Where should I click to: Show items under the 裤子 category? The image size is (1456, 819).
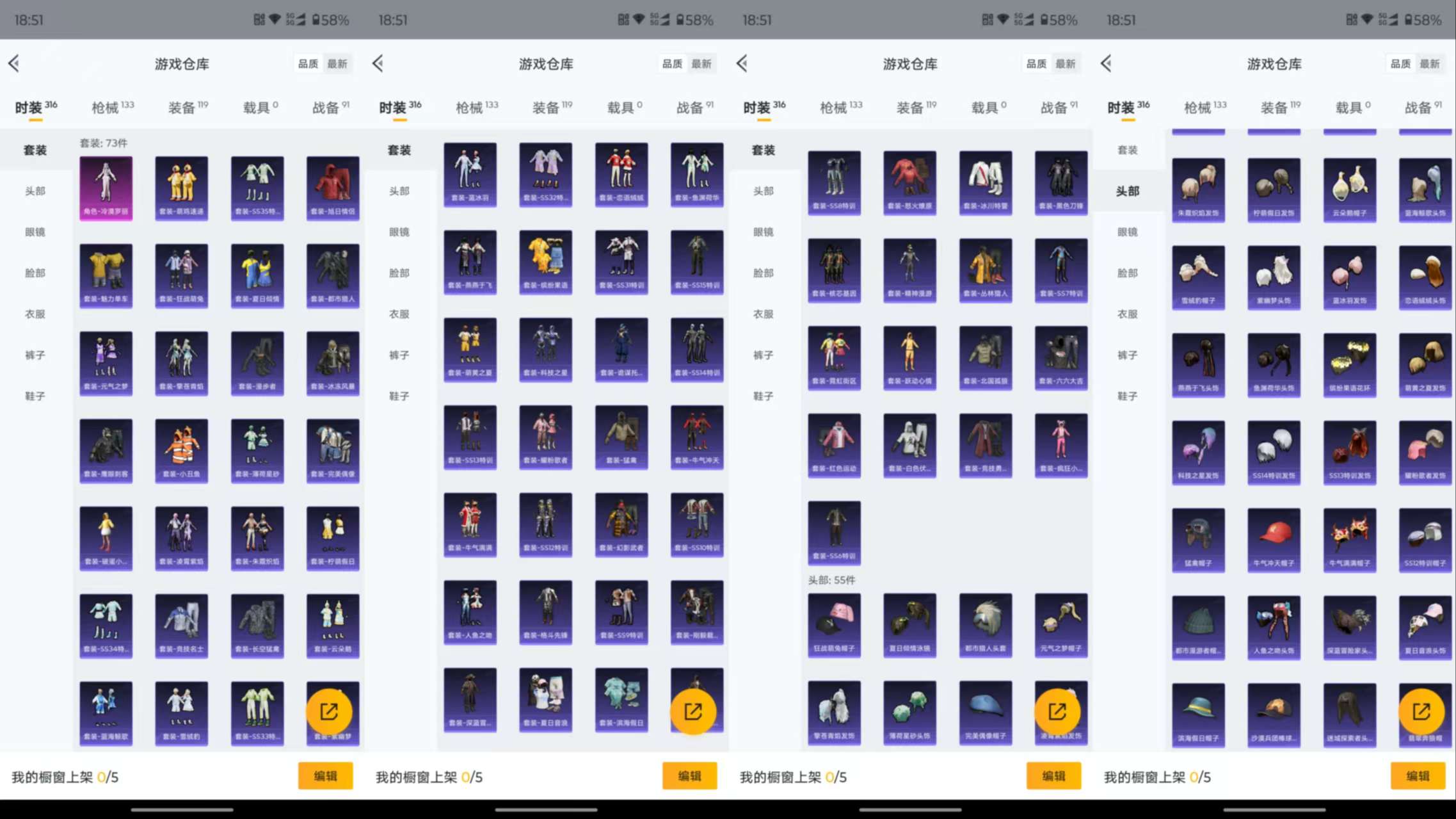[35, 355]
